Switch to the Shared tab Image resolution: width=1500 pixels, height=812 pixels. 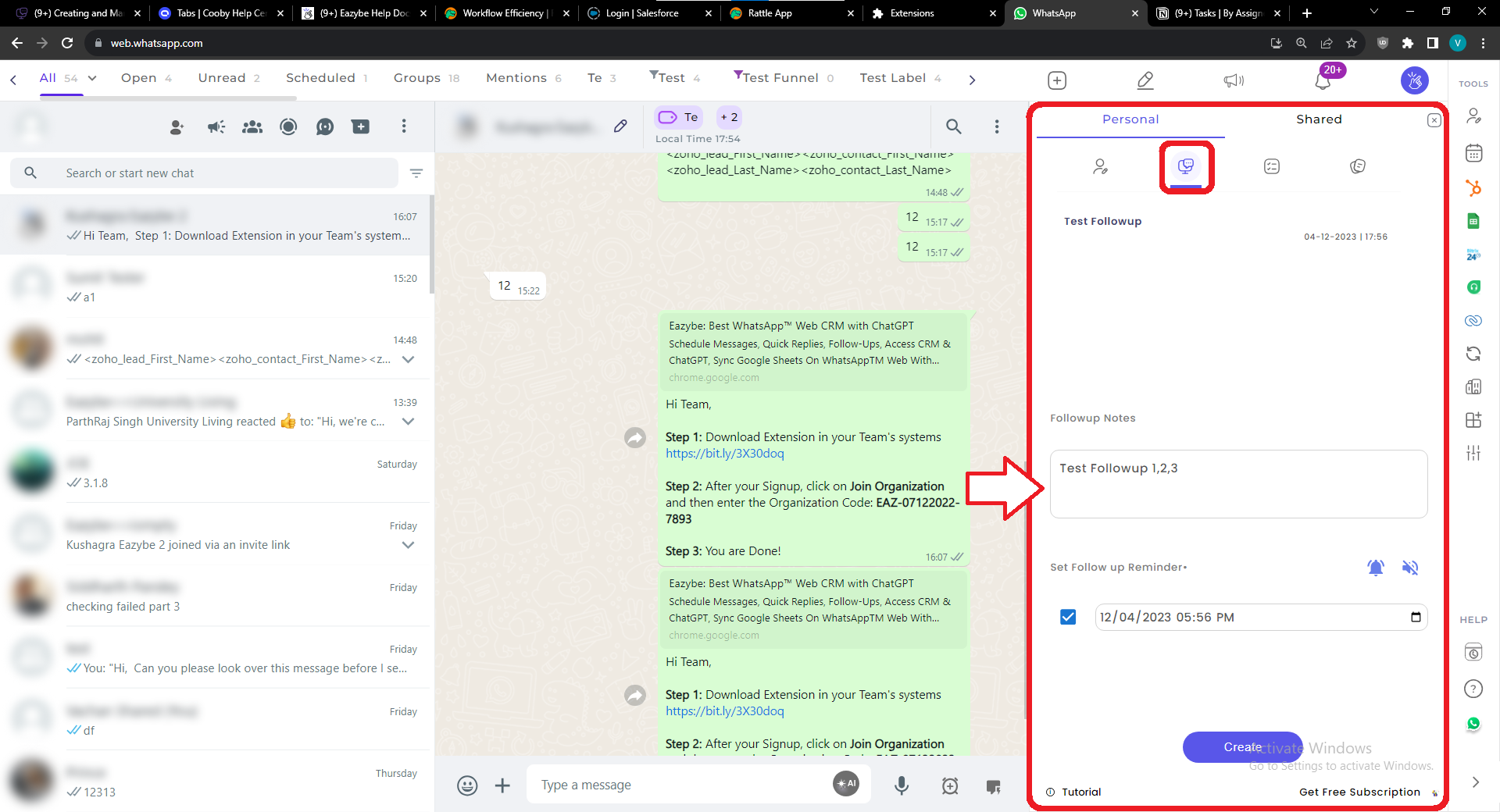coord(1319,119)
